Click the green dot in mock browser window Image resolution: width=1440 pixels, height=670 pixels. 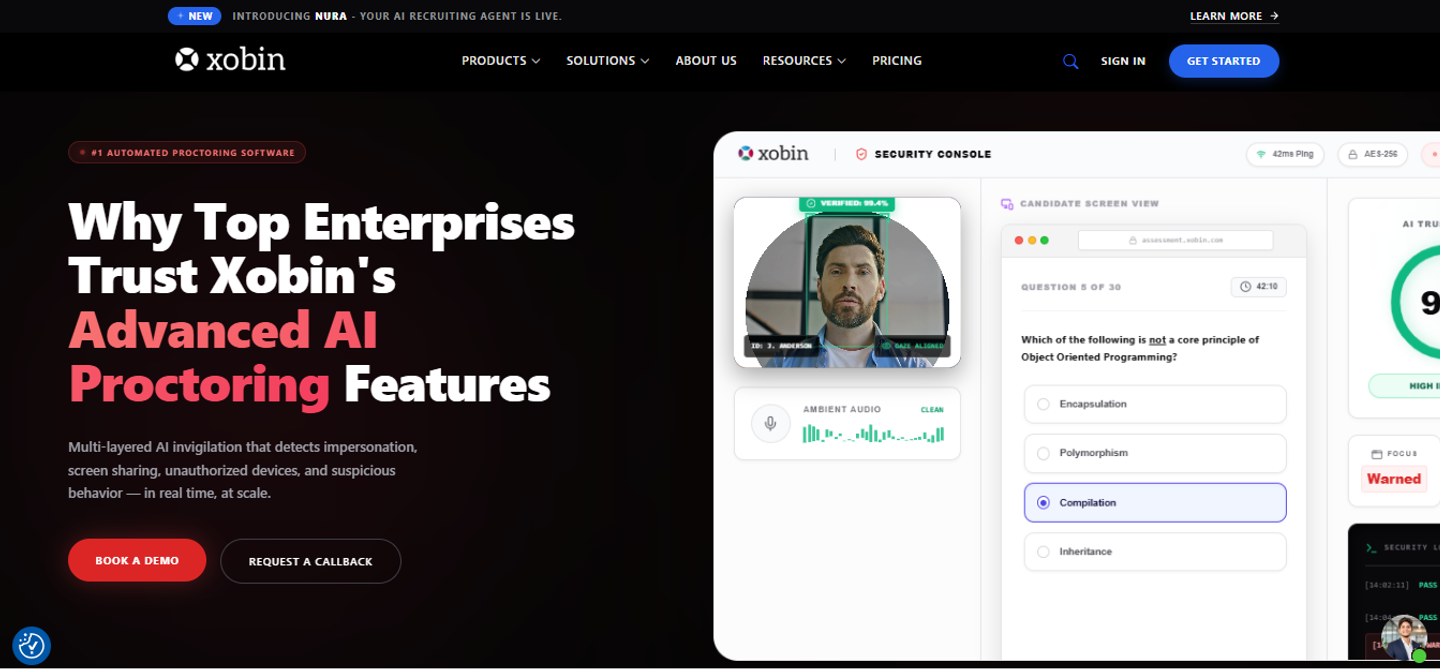[x=1044, y=240]
